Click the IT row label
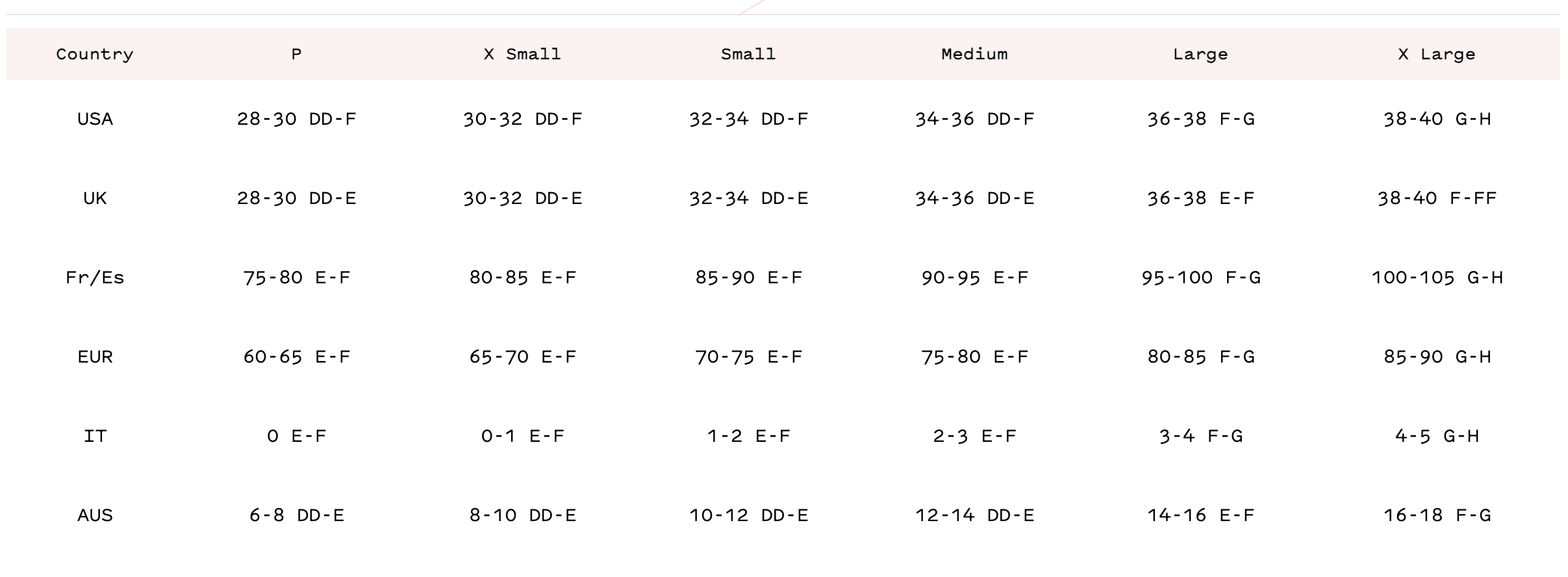 coord(95,436)
